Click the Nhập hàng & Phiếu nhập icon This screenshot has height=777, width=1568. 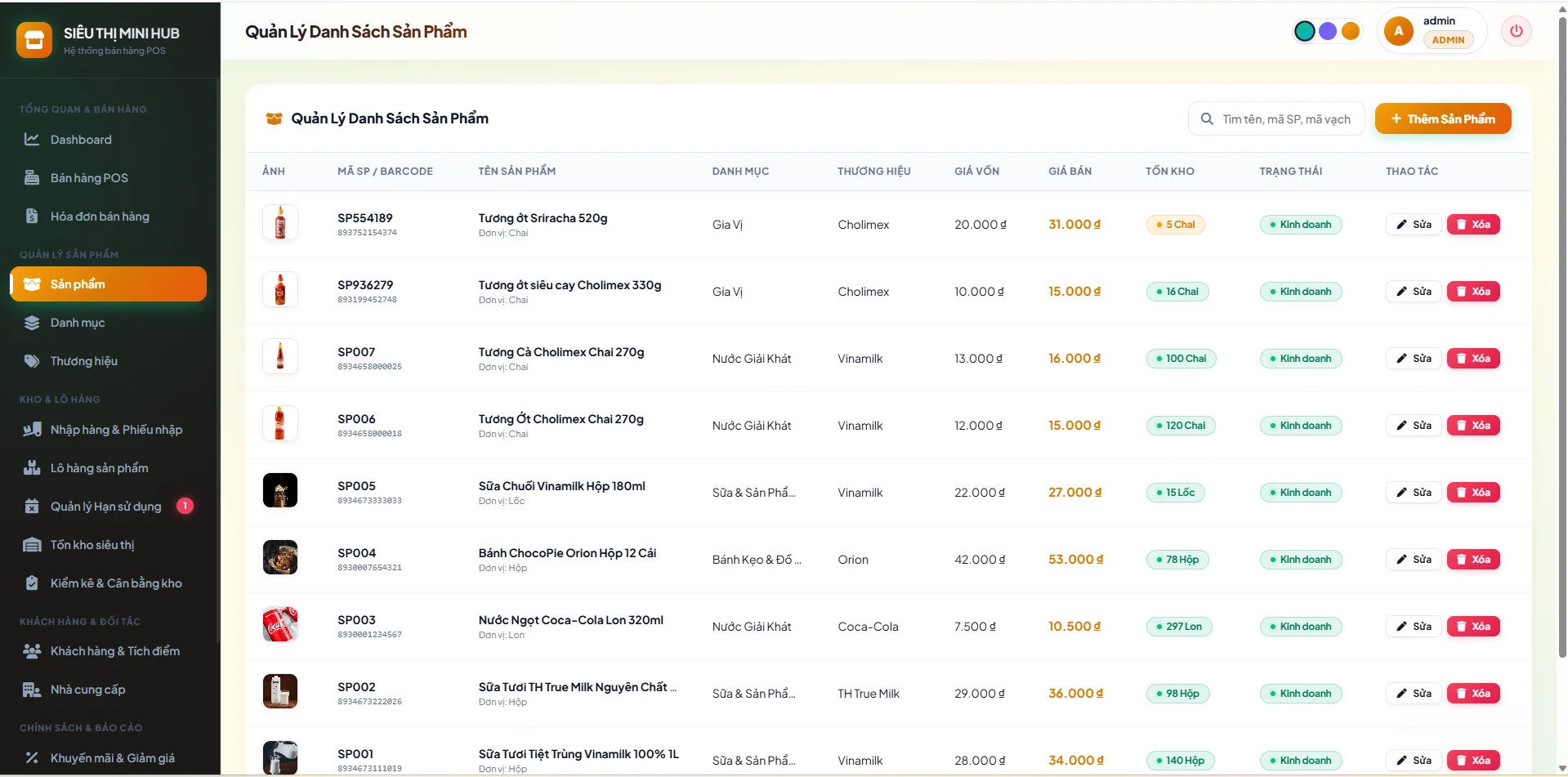pos(32,430)
